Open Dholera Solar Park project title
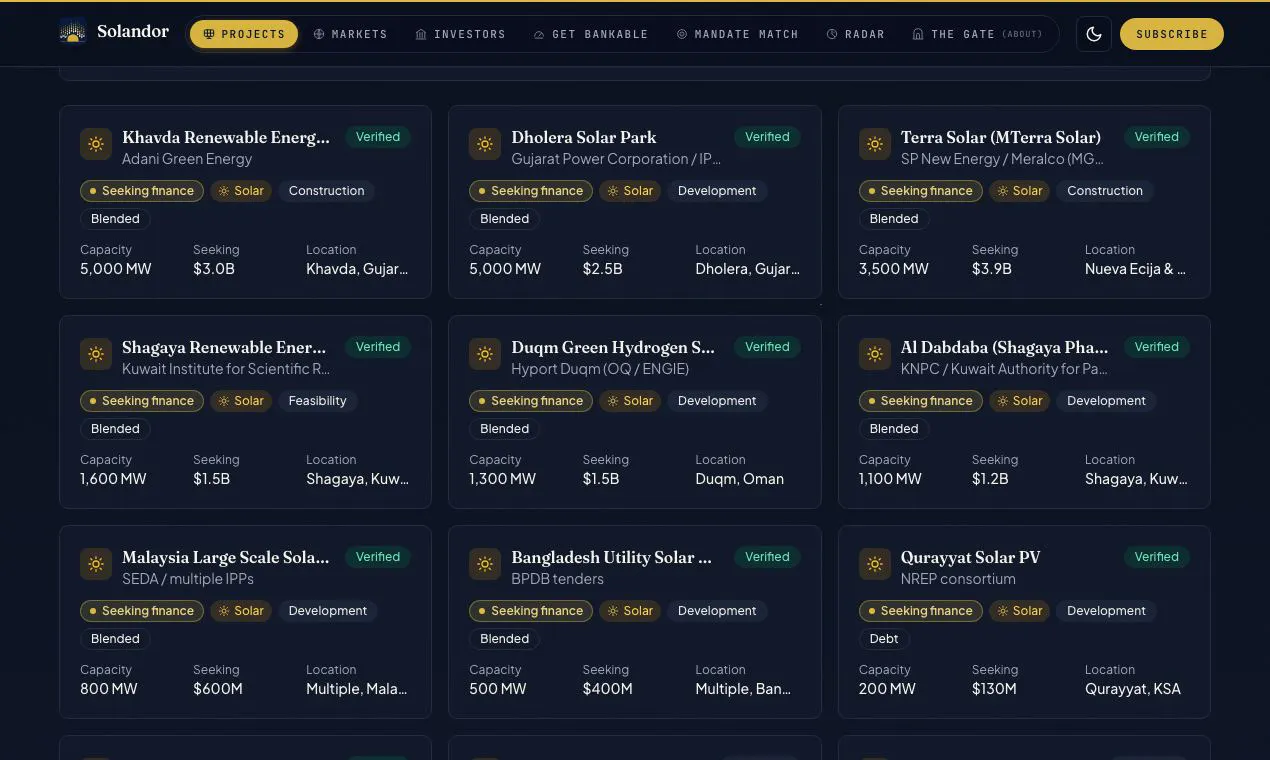Image resolution: width=1270 pixels, height=760 pixels. coord(584,137)
